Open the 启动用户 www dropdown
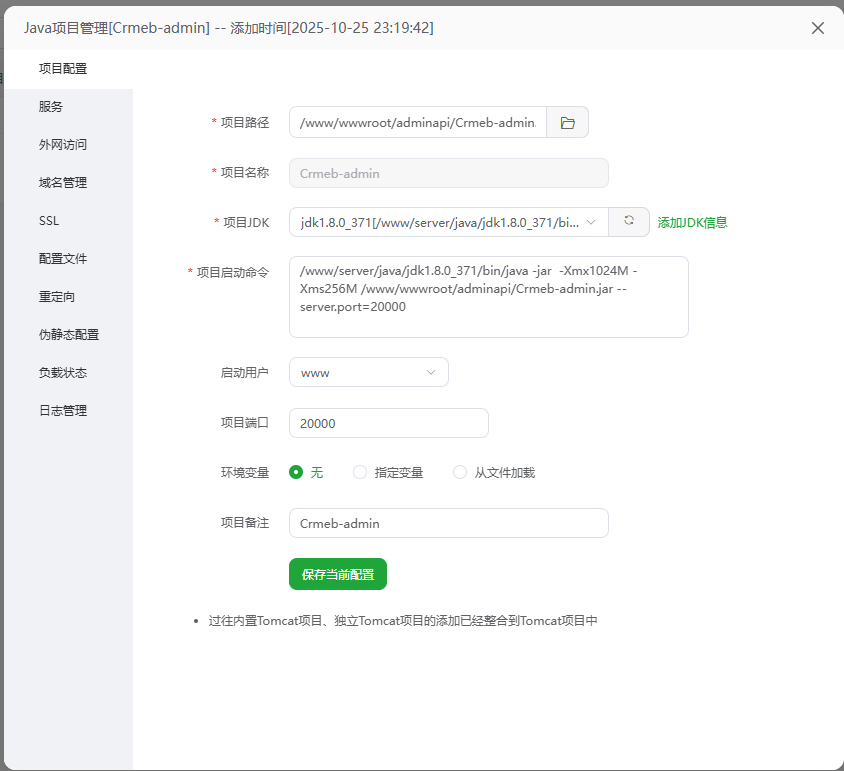Viewport: 844px width, 771px height. tap(368, 372)
